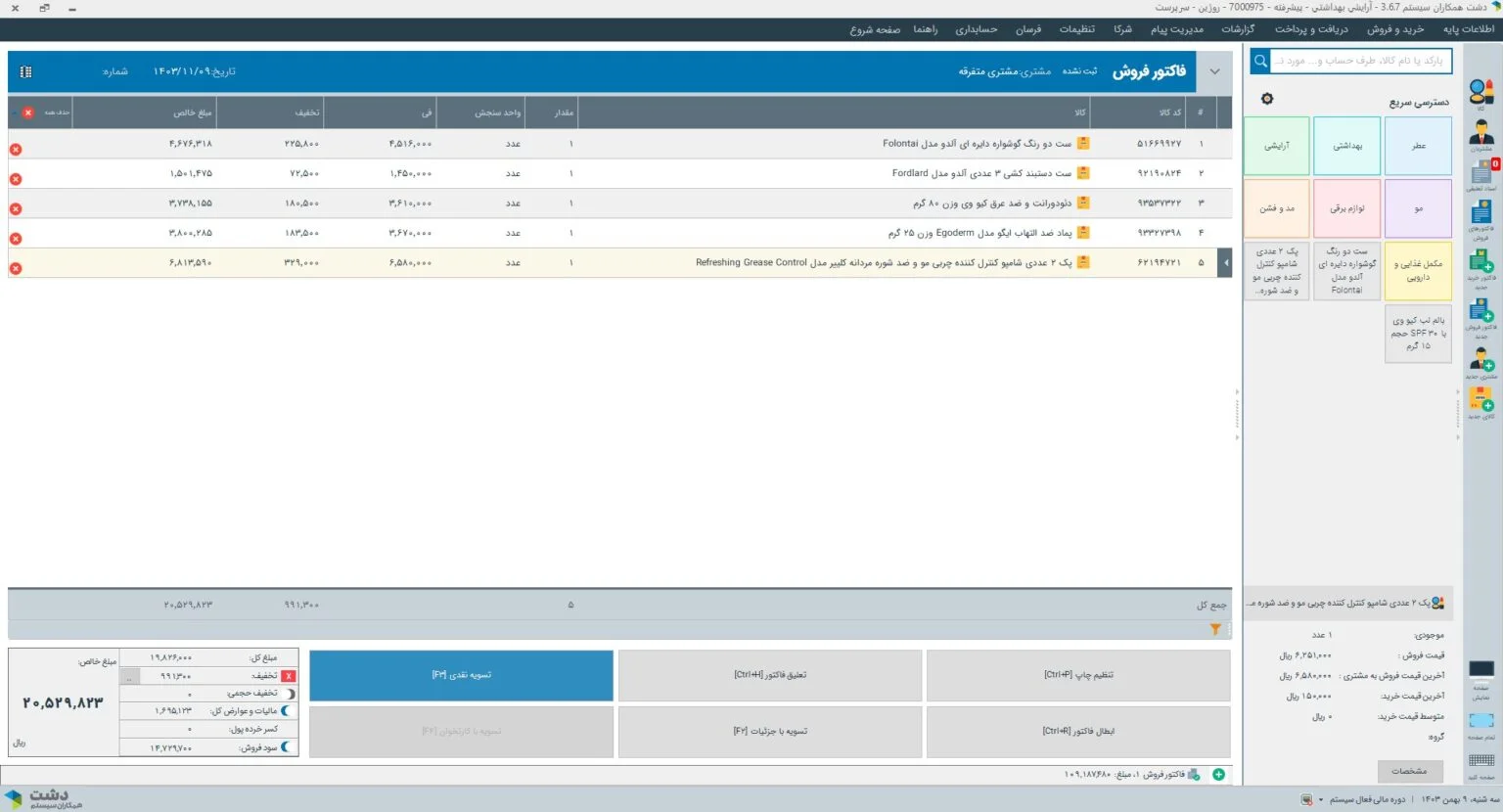1503x812 pixels.
Task: Toggle سود فروش sales profit switch
Action: (x=287, y=747)
